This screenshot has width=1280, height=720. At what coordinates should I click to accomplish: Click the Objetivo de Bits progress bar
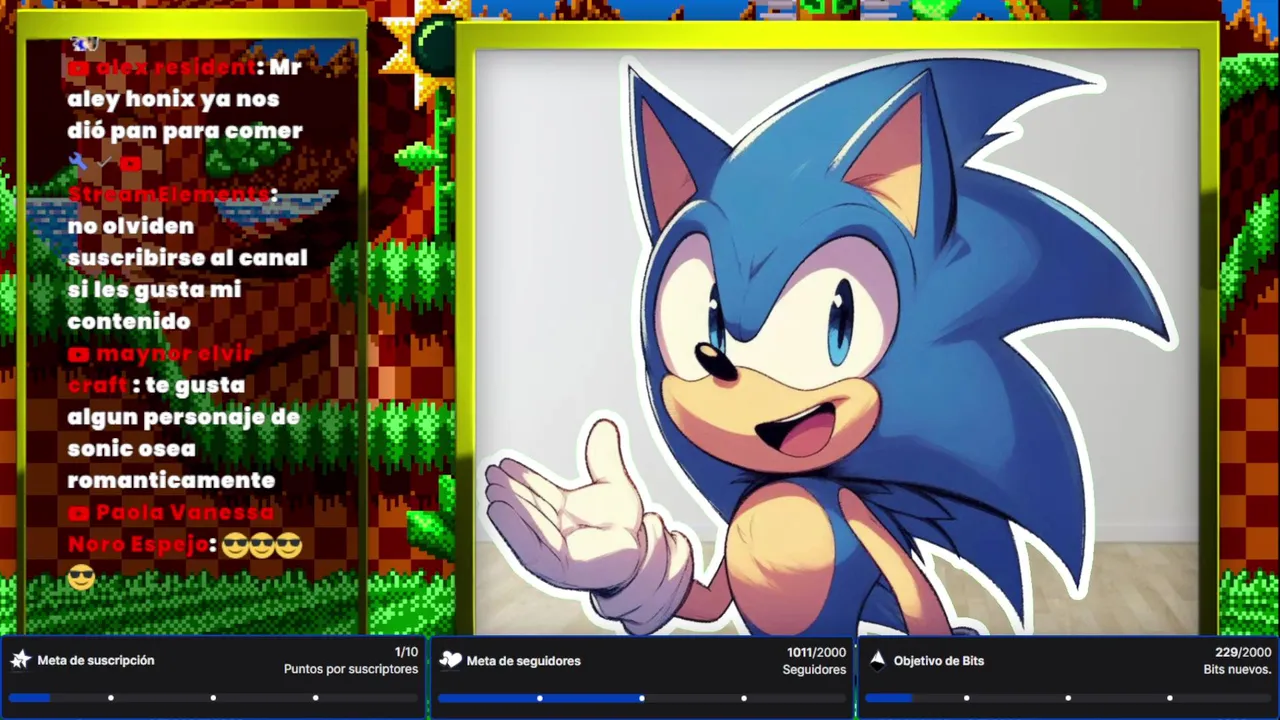click(x=1069, y=698)
